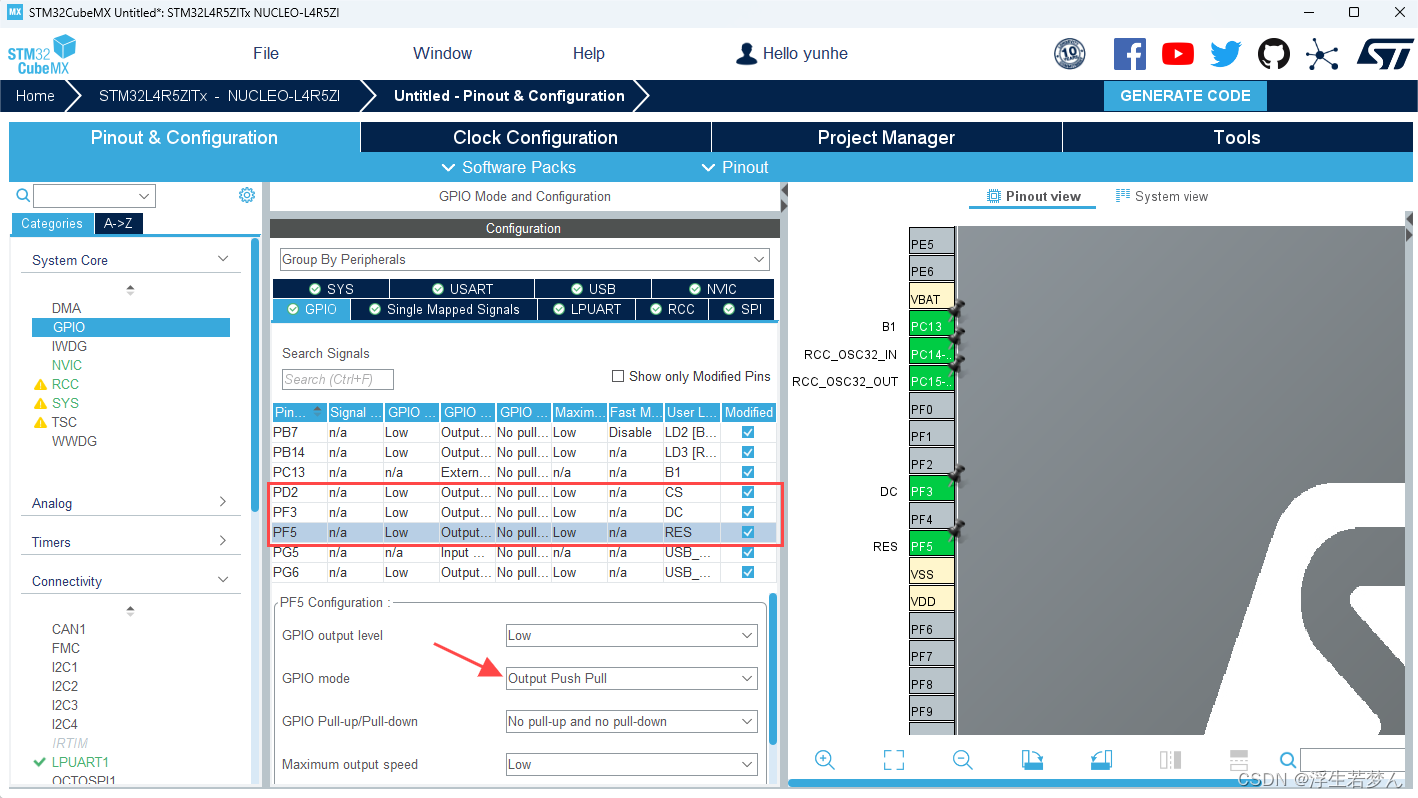The height and width of the screenshot is (798, 1418).
Task: Select the LPUART peripheral tab
Action: [586, 309]
